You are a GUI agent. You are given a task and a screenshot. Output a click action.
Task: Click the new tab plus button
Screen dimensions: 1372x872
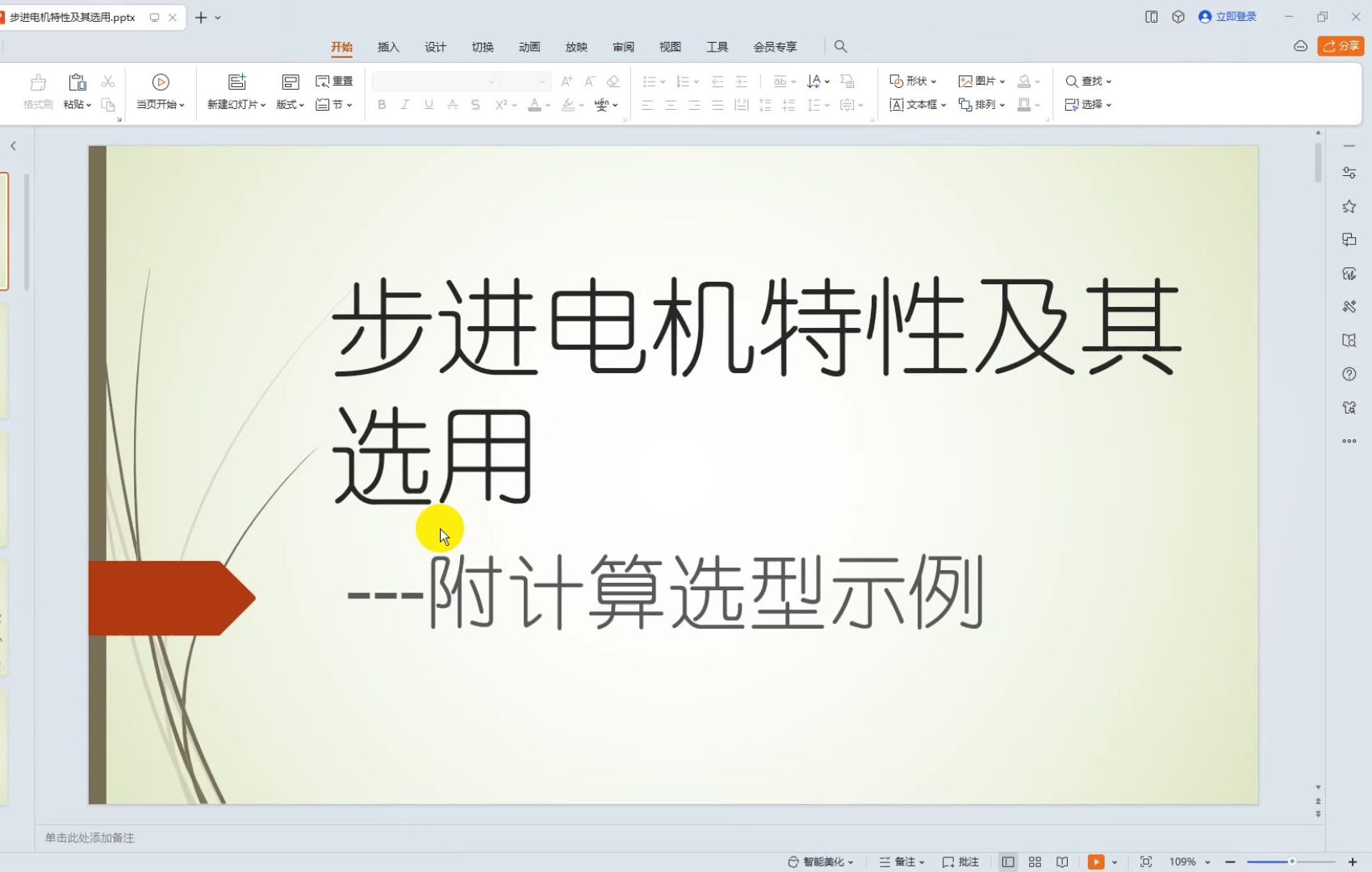pyautogui.click(x=201, y=17)
